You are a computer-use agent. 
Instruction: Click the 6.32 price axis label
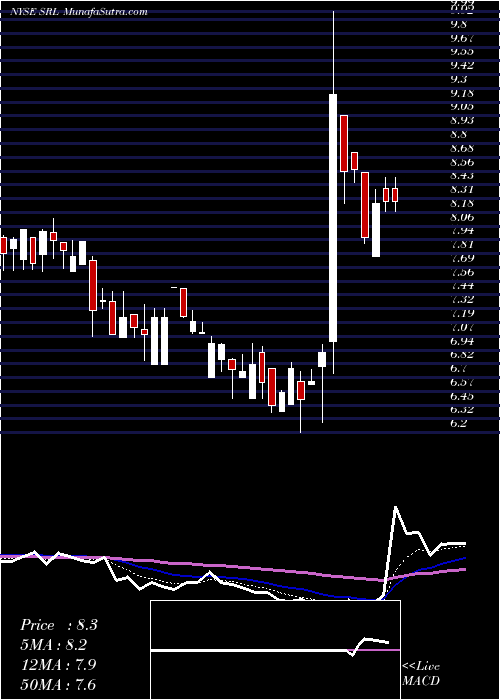coord(462,409)
